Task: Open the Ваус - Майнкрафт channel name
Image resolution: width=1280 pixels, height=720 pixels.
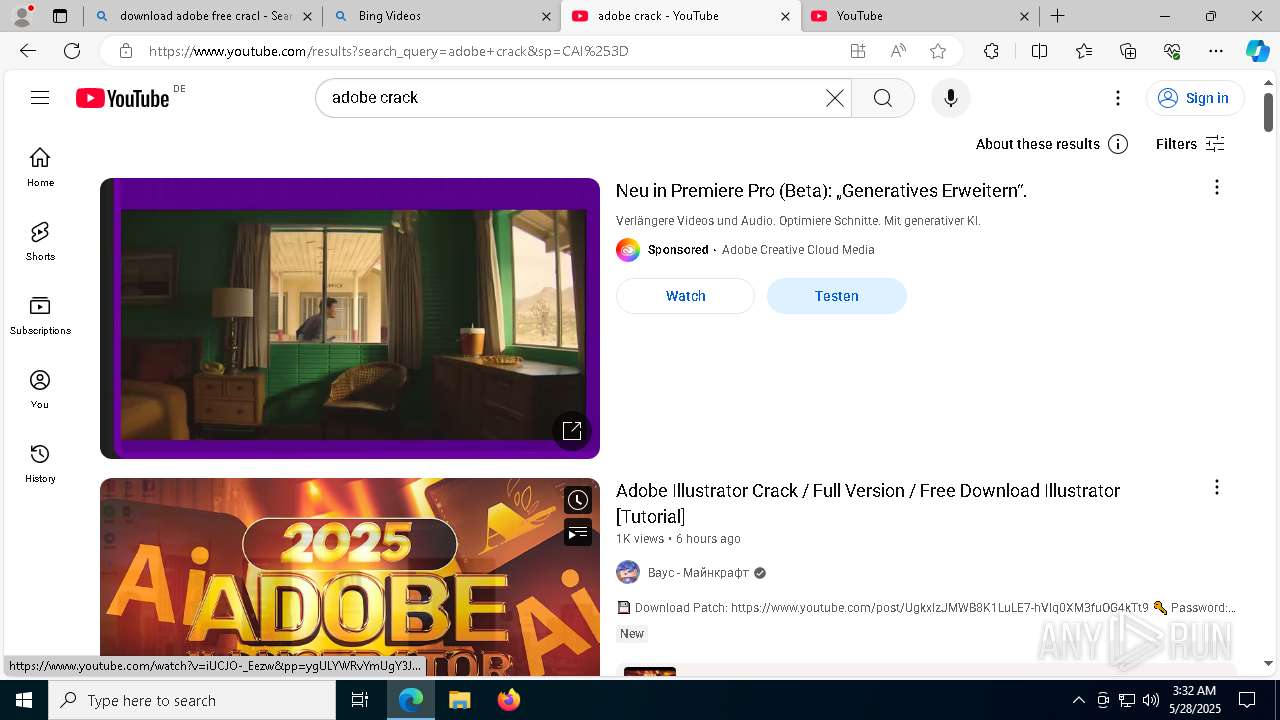Action: pos(696,573)
